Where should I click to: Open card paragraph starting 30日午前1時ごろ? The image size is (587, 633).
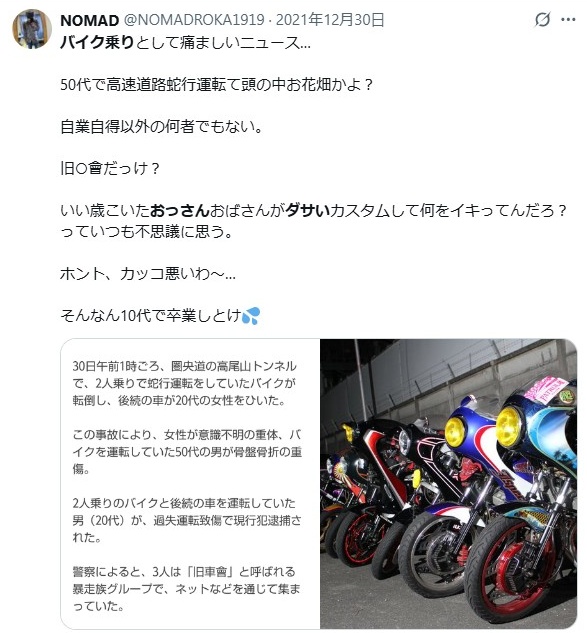185,383
